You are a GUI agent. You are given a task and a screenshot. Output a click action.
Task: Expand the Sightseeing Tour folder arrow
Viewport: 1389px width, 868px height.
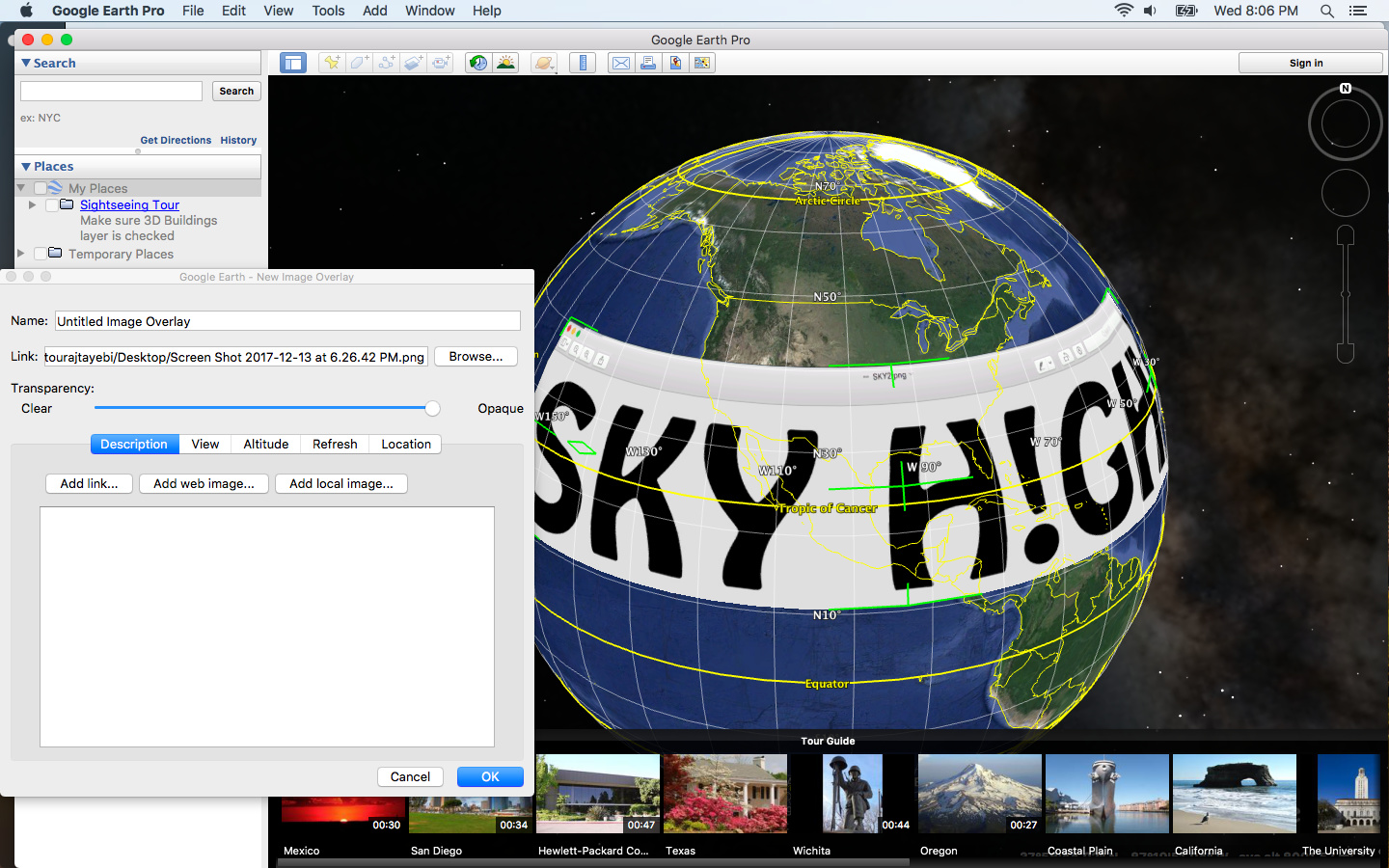(x=32, y=204)
